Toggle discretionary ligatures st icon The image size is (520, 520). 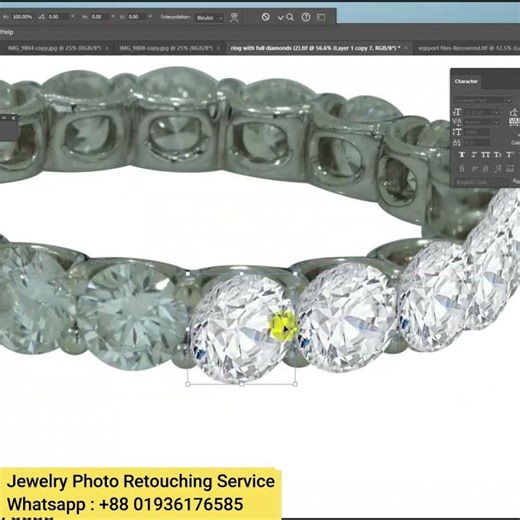coord(486,169)
